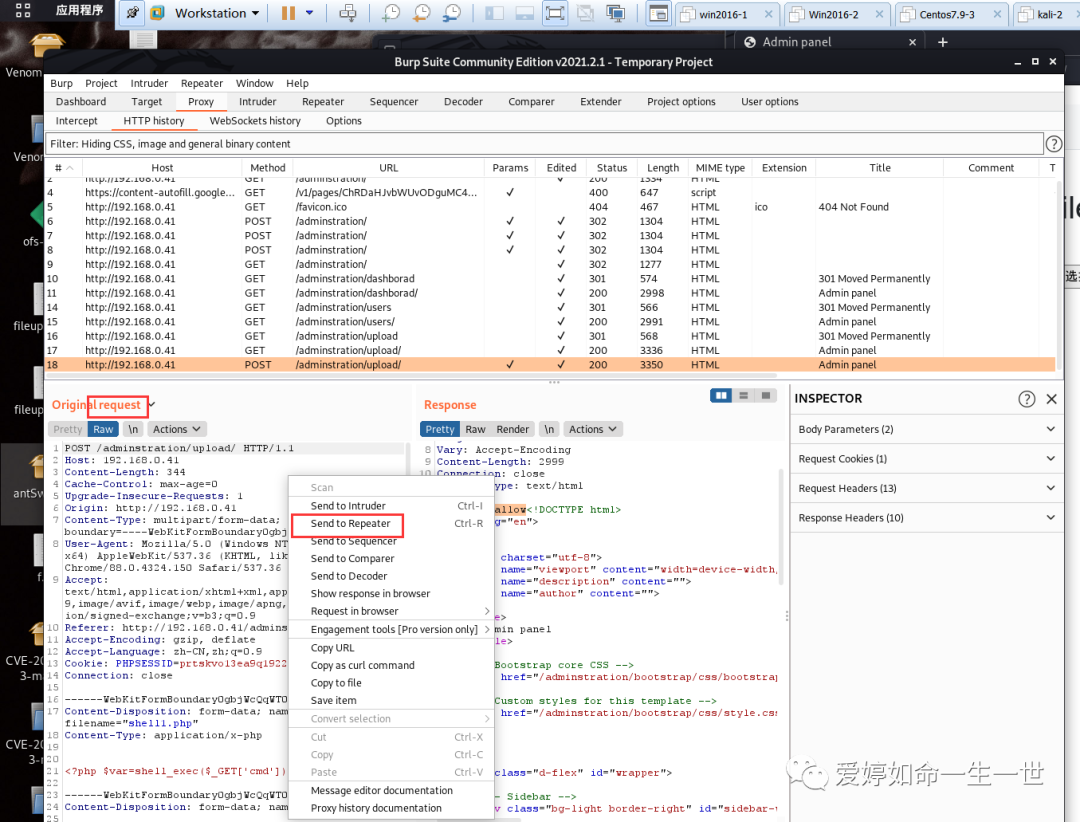This screenshot has height=822, width=1080.
Task: Click the VMware library window icon
Action: click(658, 13)
